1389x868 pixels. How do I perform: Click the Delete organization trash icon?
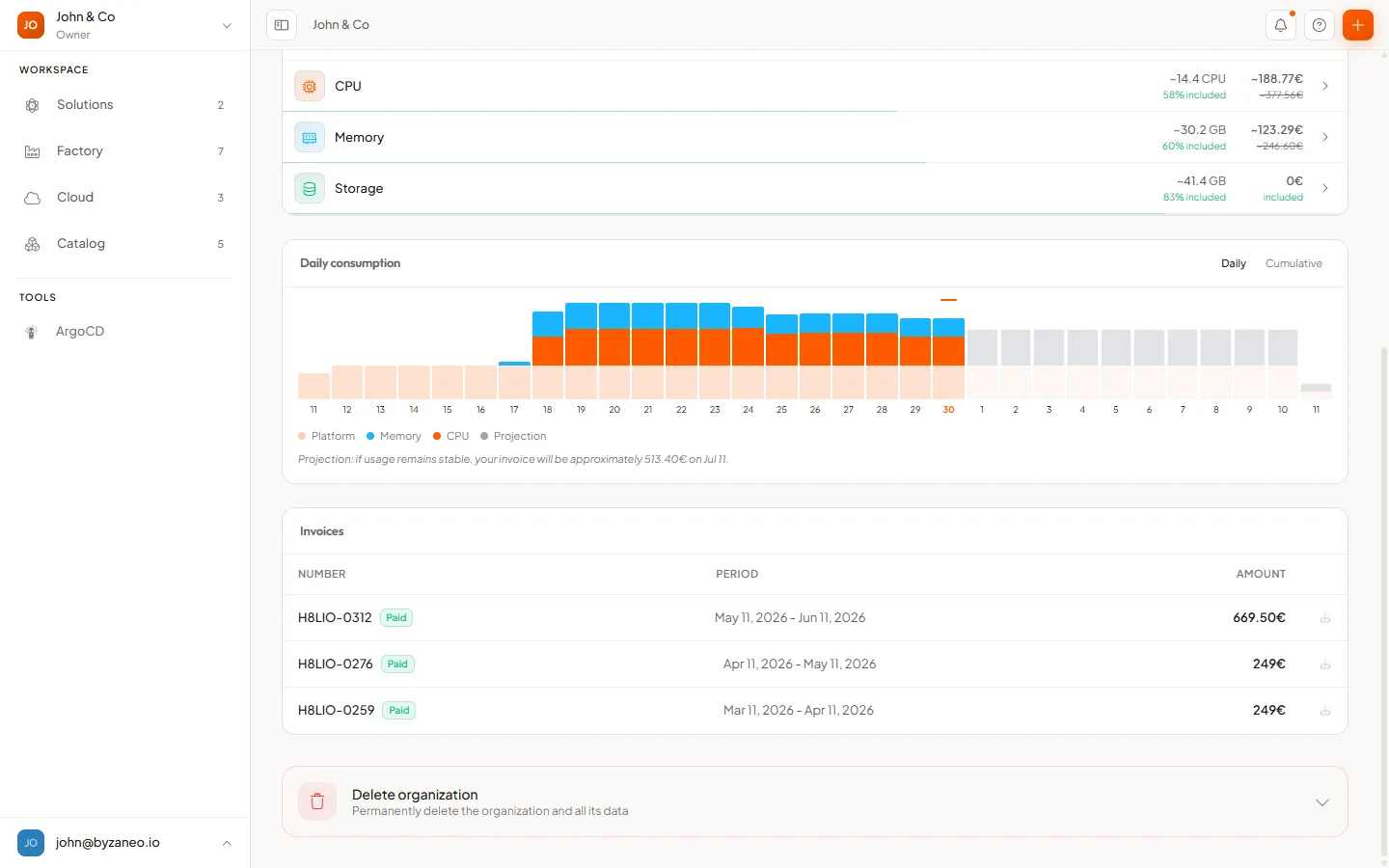tap(317, 801)
